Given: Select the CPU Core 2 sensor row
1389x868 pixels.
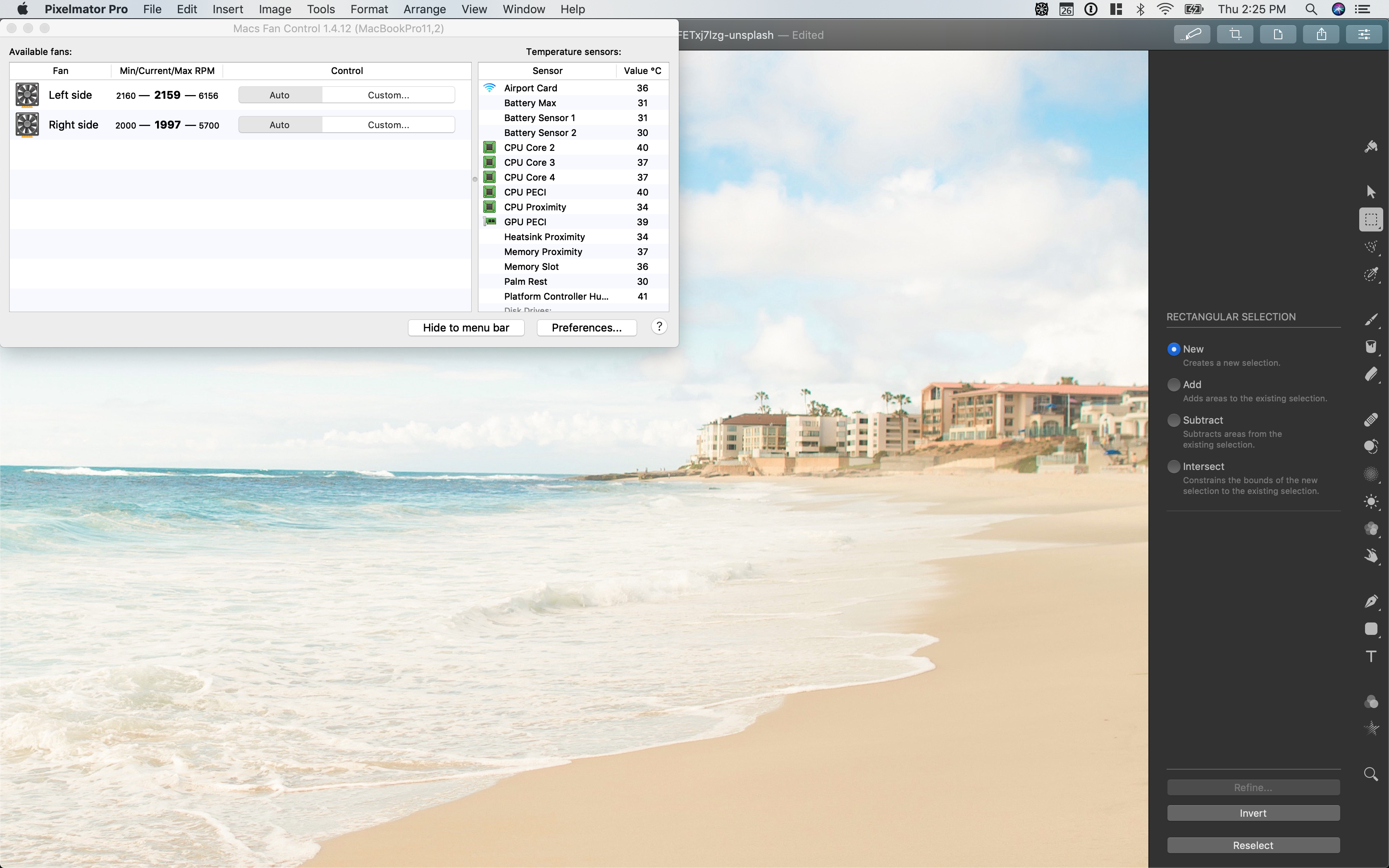Looking at the screenshot, I should coord(573,148).
